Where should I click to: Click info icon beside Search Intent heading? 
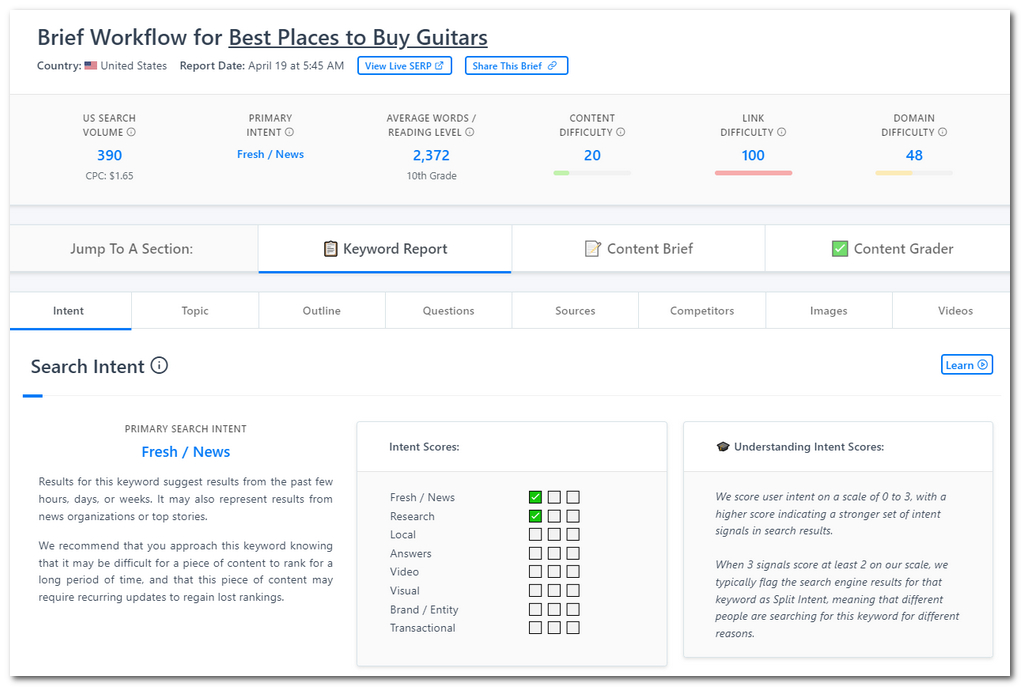click(159, 366)
